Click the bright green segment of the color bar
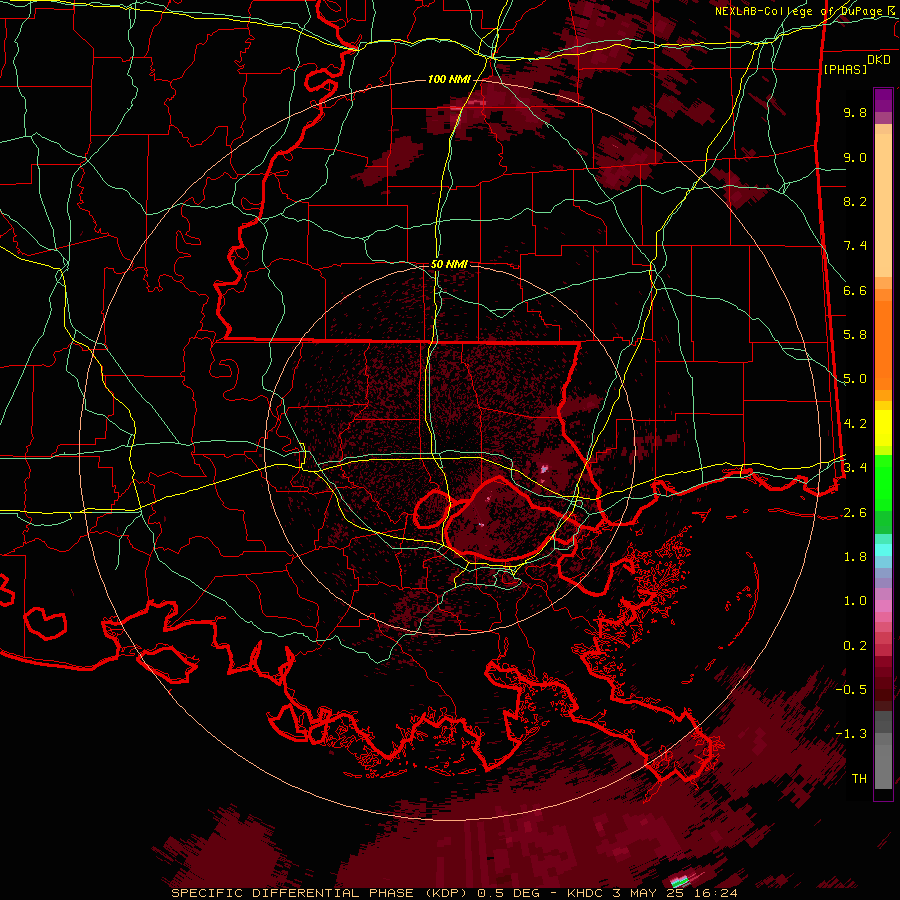 883,483
